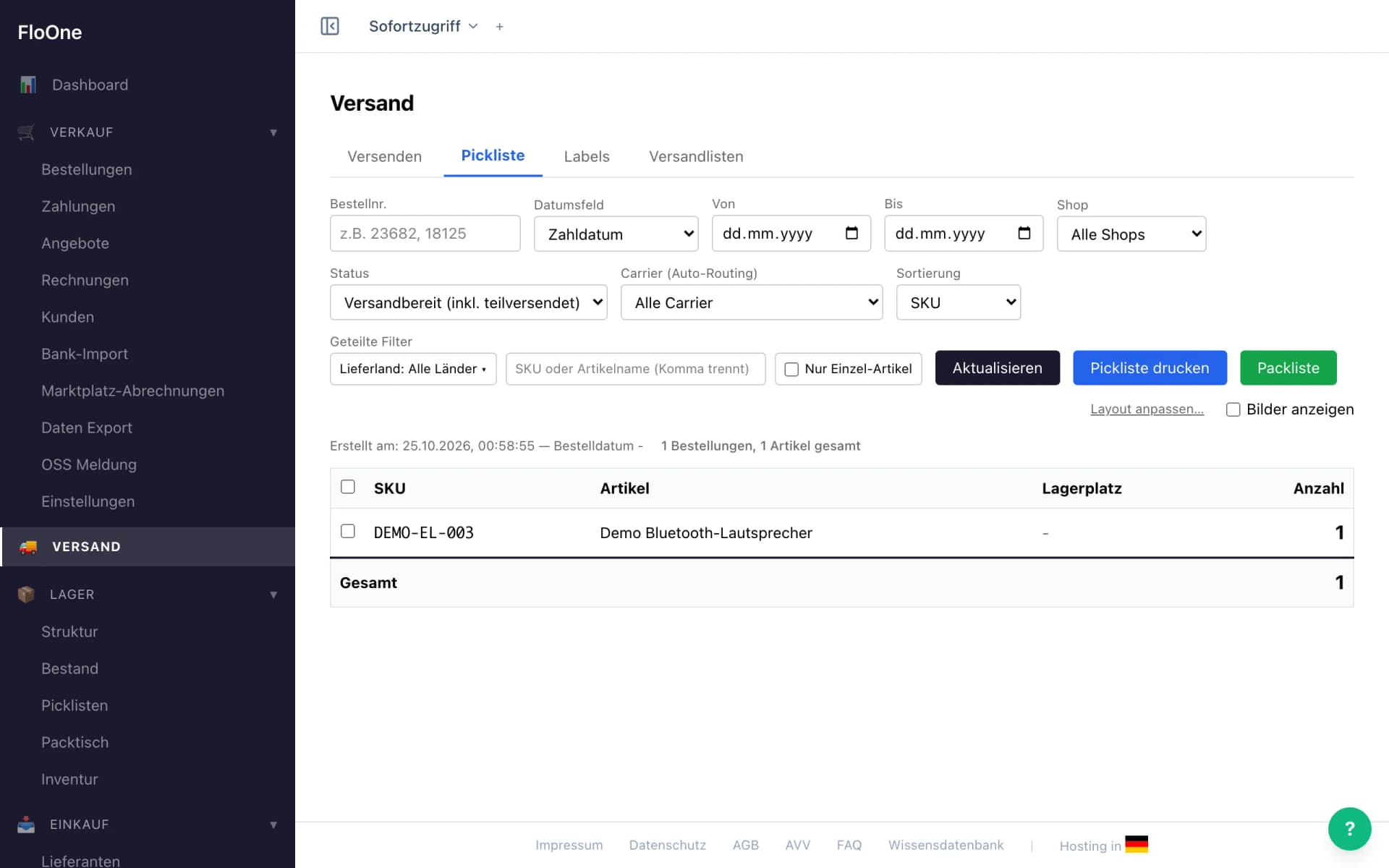Click the Bestellnr. input field
The height and width of the screenshot is (868, 1389).
(425, 233)
